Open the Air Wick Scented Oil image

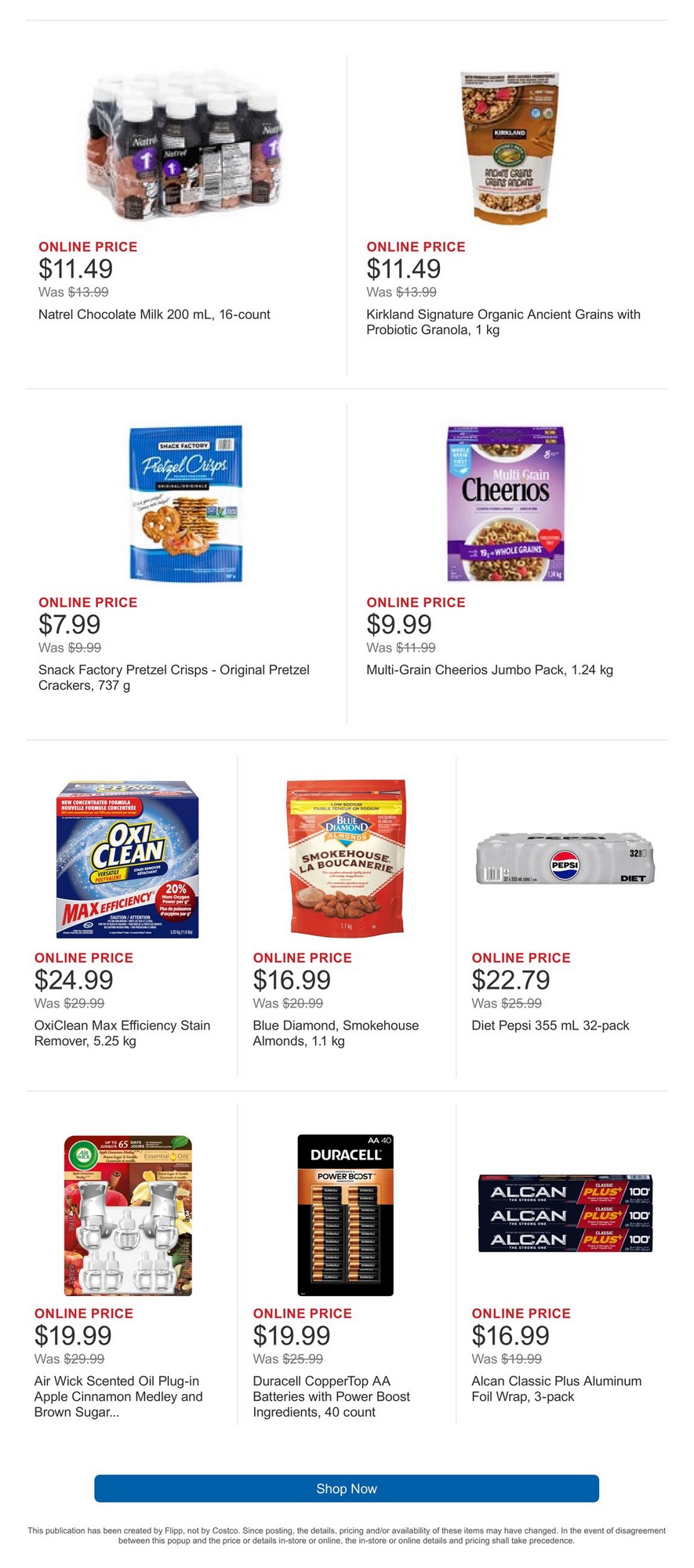pyautogui.click(x=128, y=1214)
